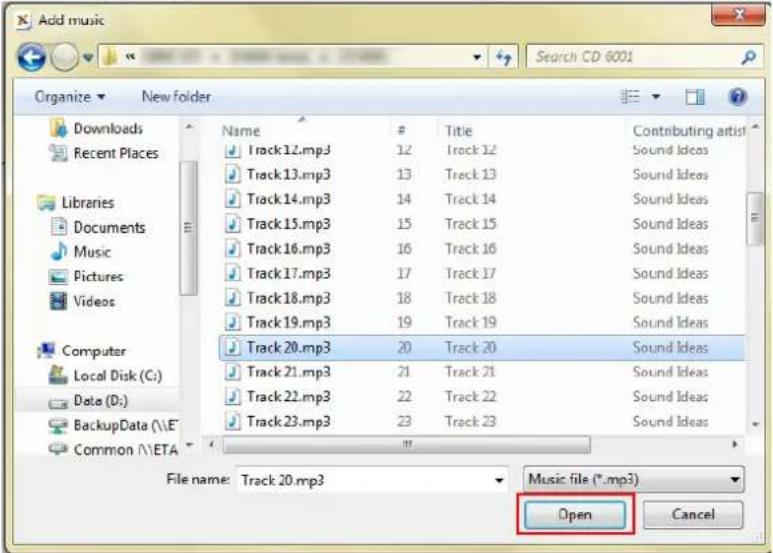Open the Organize menu
The image size is (773, 553).
coord(70,97)
